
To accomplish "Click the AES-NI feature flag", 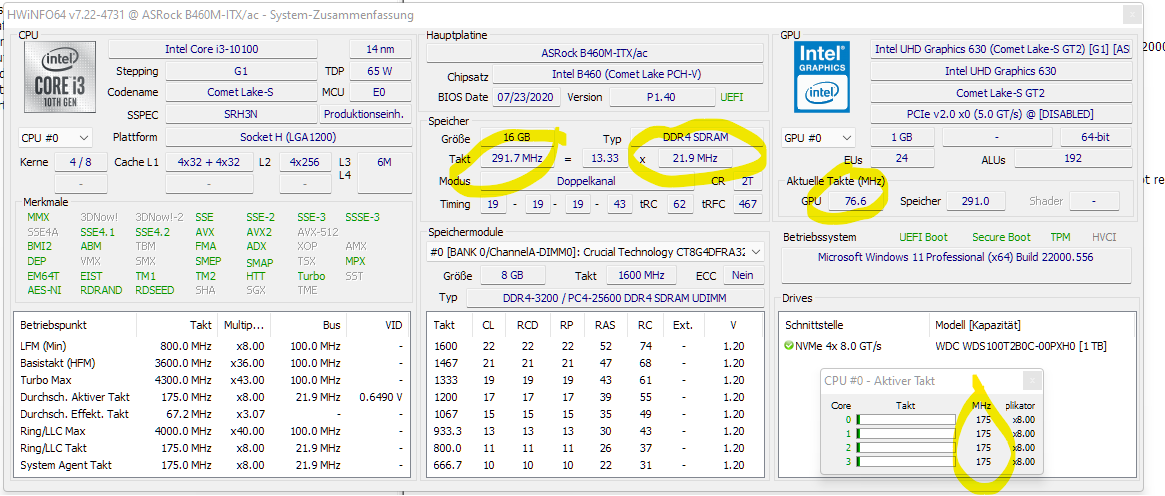I will [44, 290].
